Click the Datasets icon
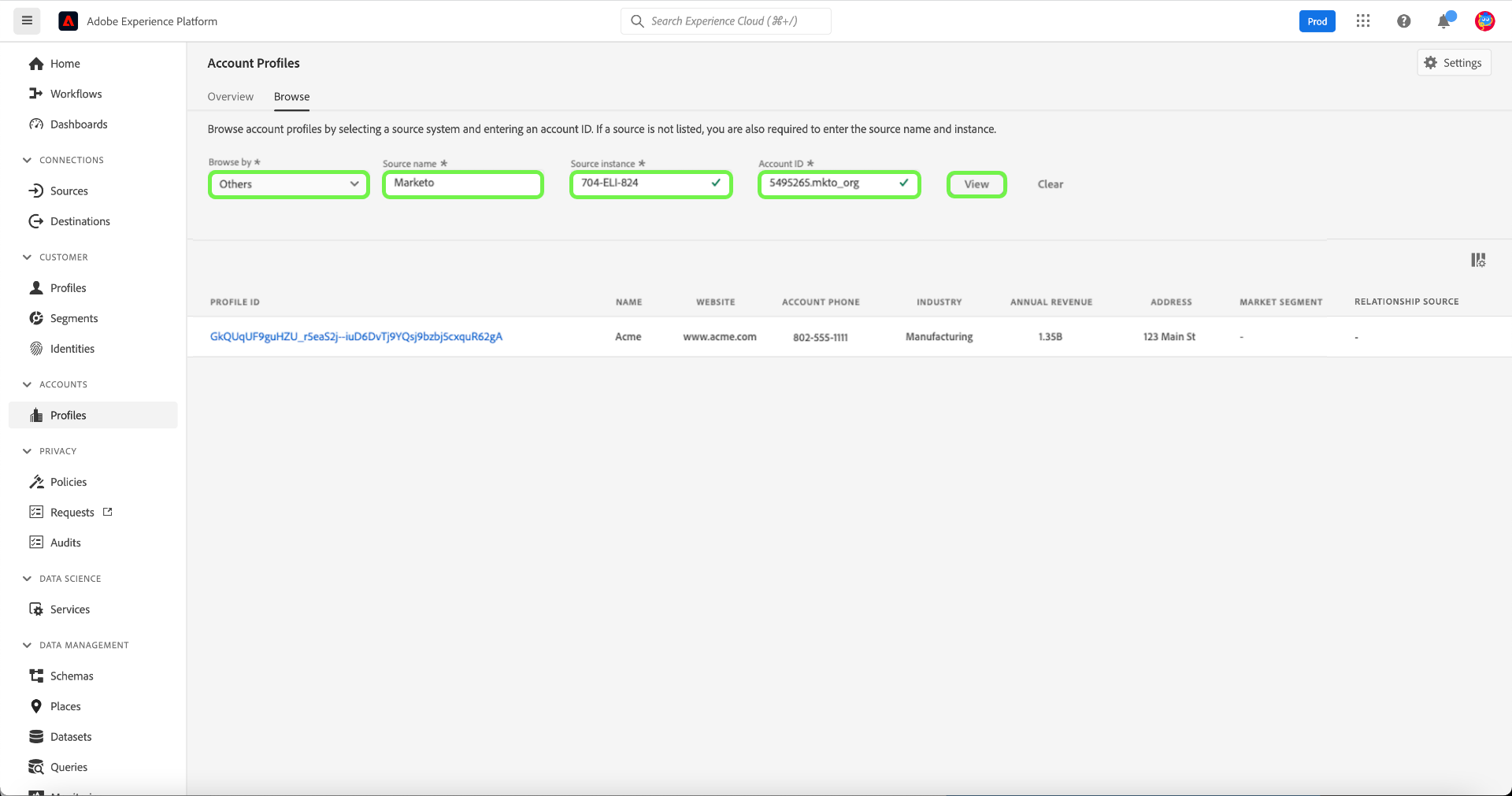Viewport: 1512px width, 796px height. (36, 737)
